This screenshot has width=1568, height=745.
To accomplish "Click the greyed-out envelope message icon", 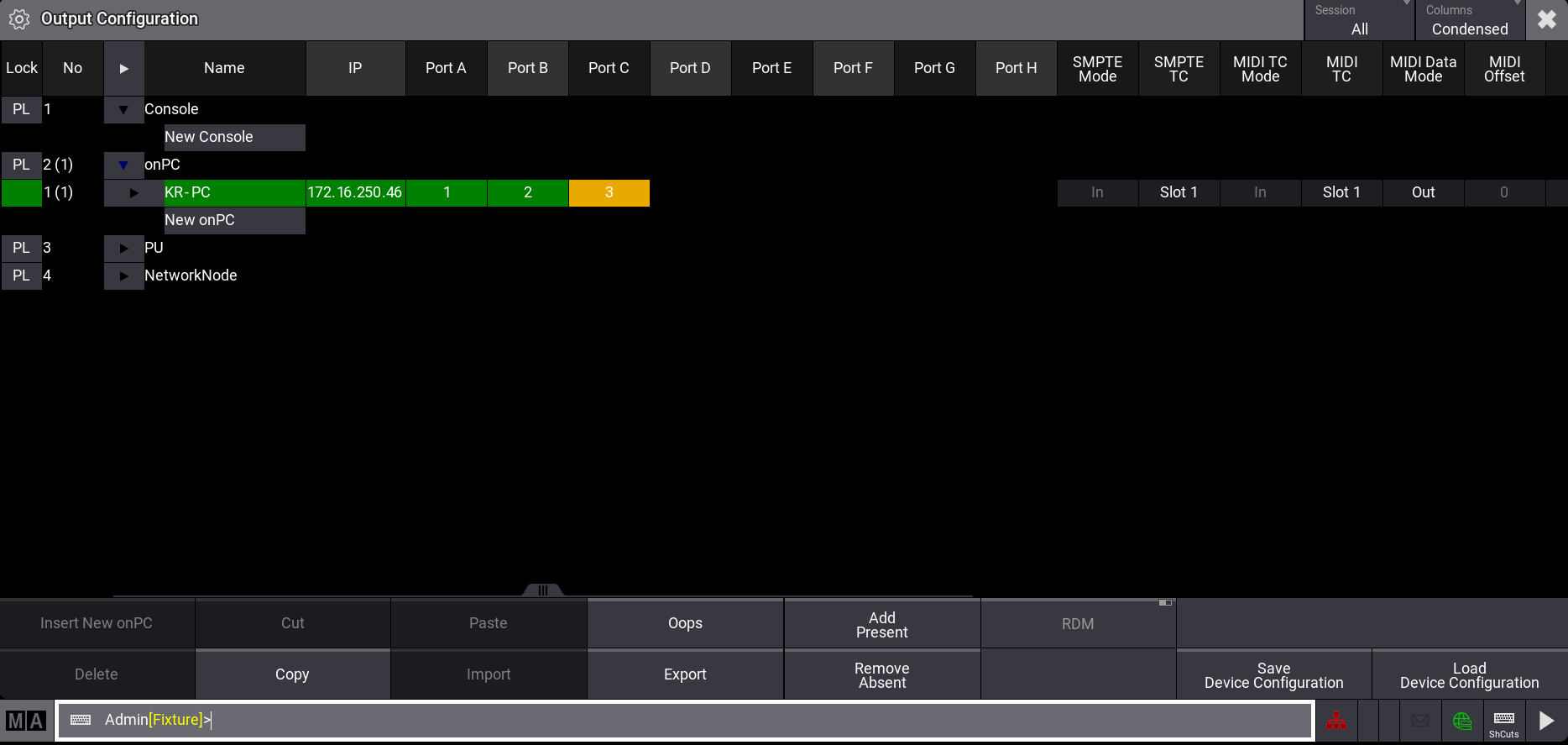I will [x=1420, y=721].
